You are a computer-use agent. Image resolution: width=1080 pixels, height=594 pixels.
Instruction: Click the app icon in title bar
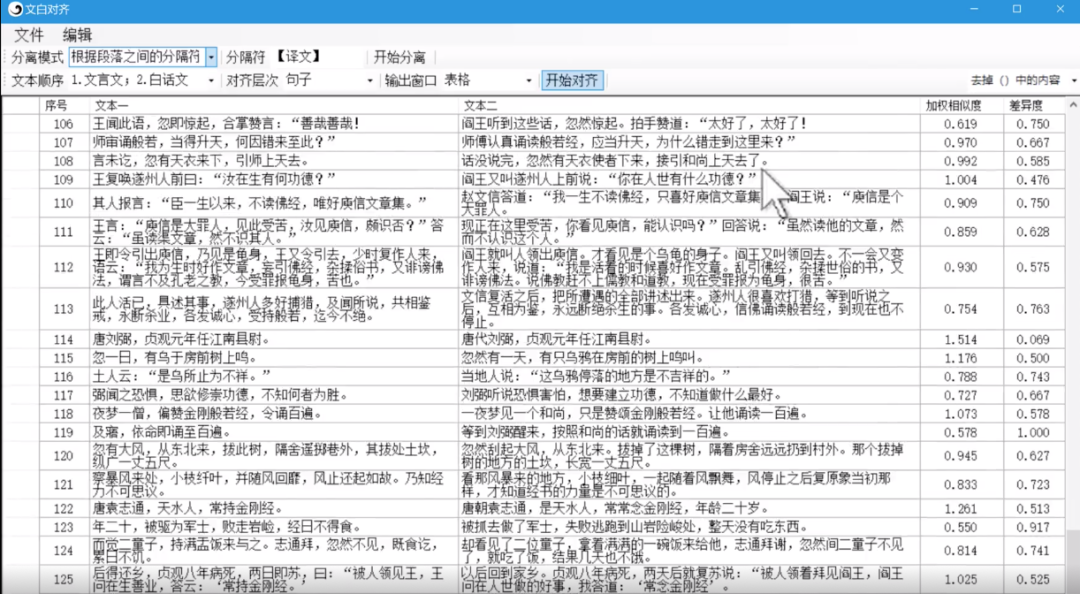pos(14,10)
